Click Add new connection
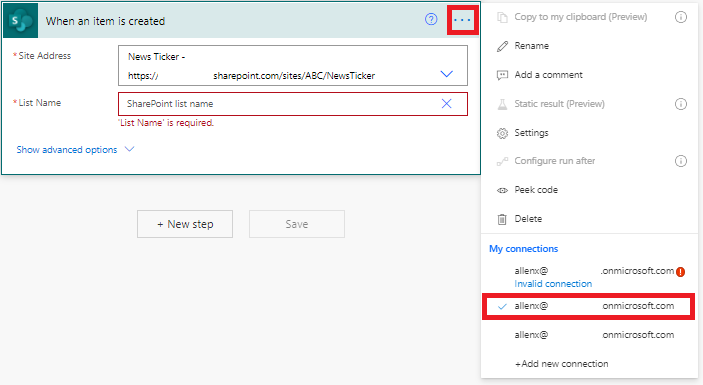 [561, 364]
